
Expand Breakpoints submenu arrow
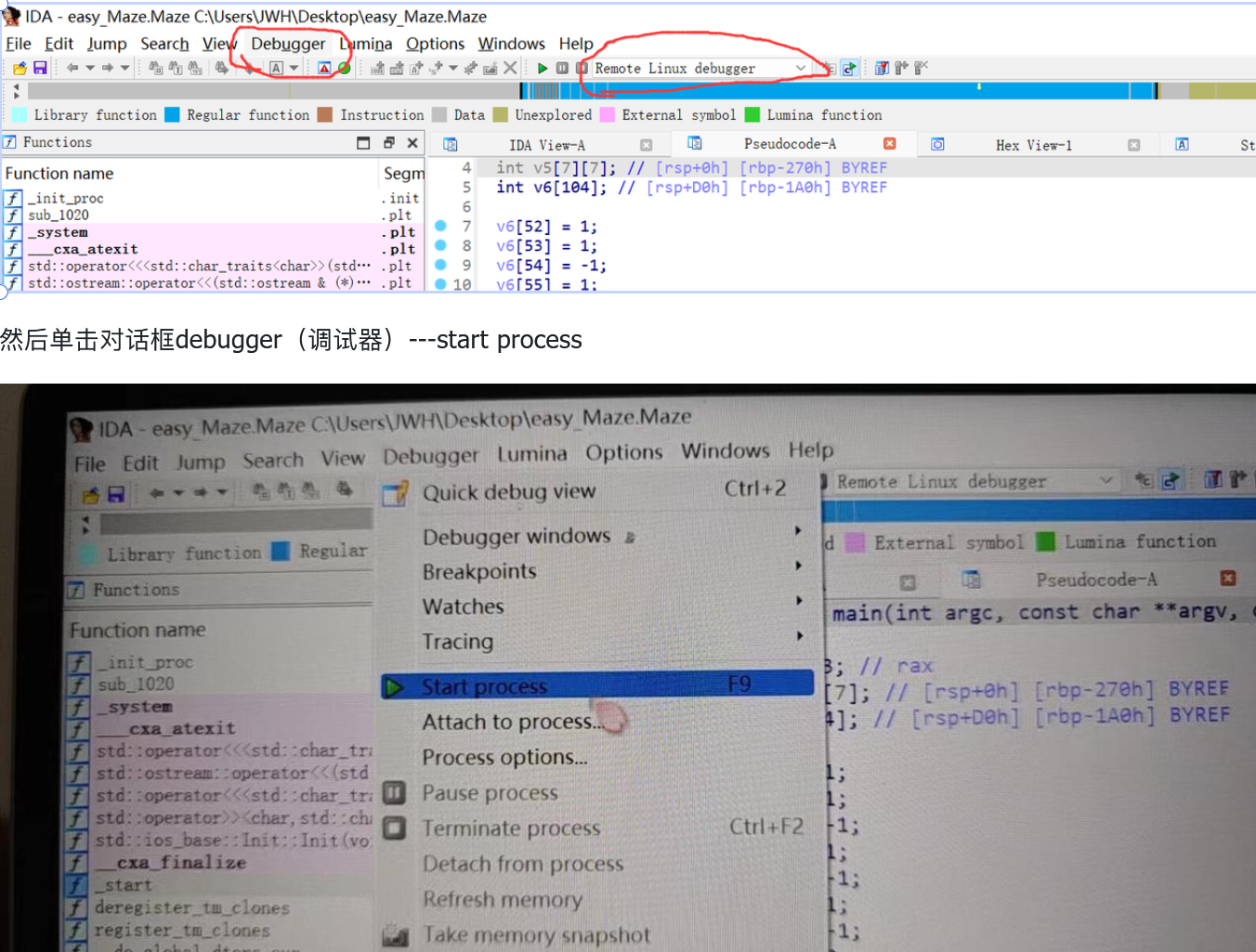pyautogui.click(x=798, y=566)
